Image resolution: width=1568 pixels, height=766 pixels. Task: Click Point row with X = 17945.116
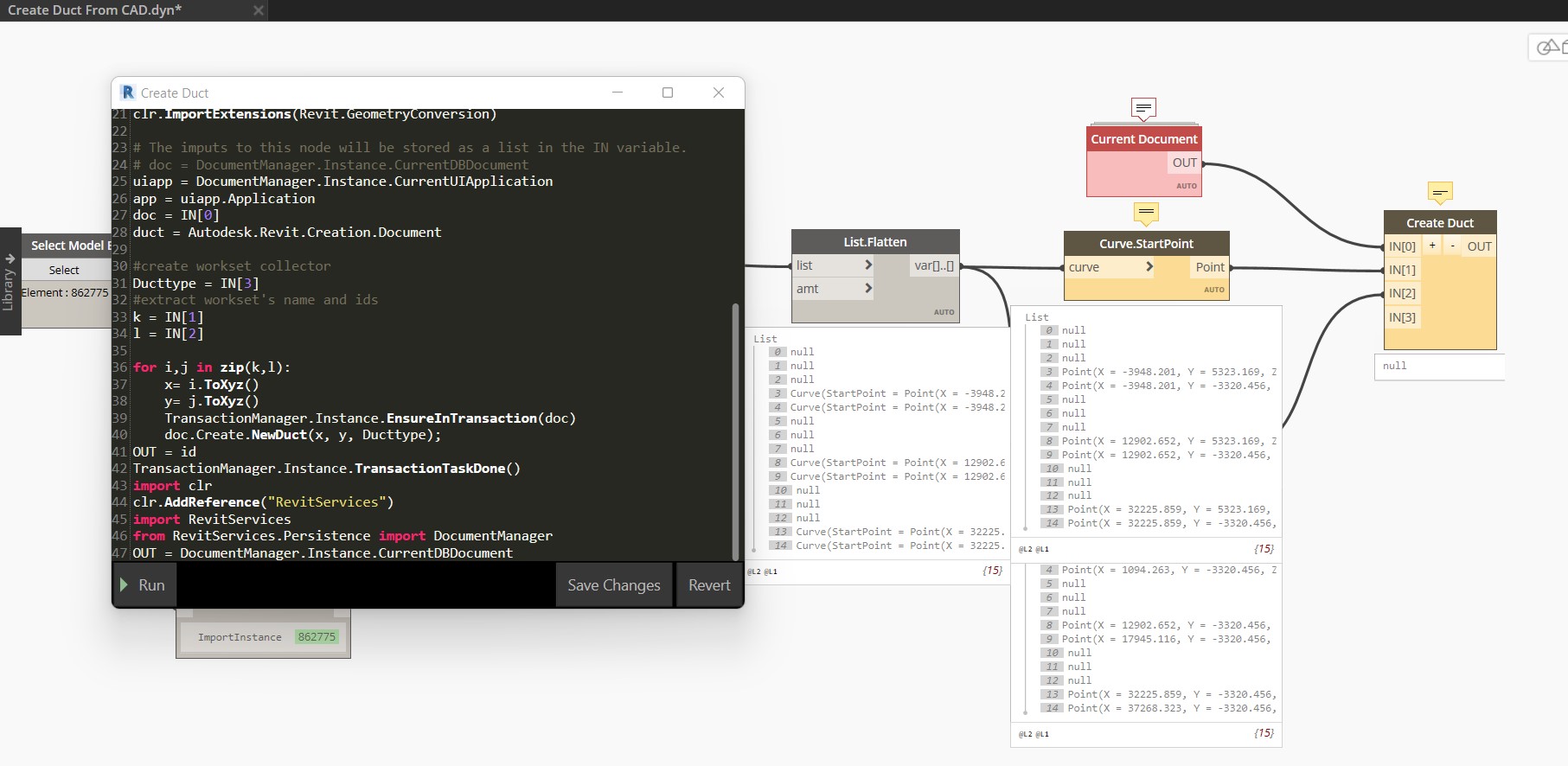[1158, 639]
